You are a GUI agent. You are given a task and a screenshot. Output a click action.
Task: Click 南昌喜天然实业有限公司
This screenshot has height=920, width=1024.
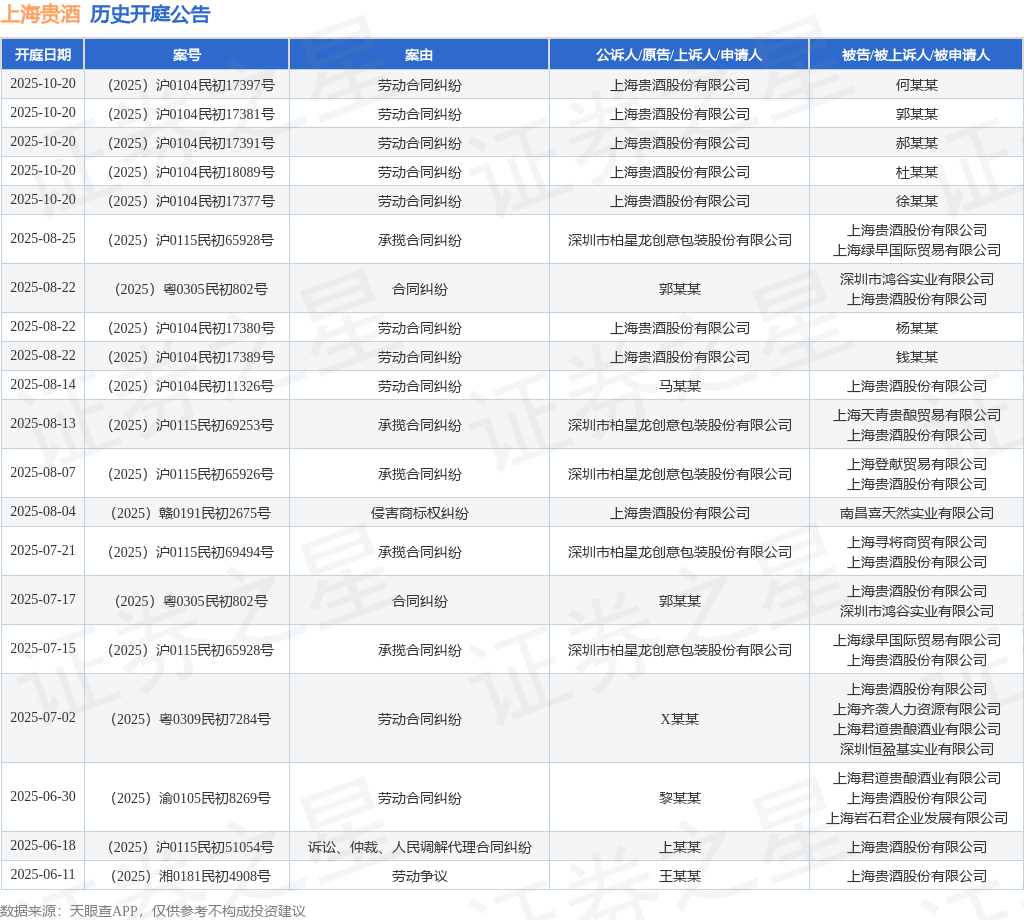pos(917,513)
